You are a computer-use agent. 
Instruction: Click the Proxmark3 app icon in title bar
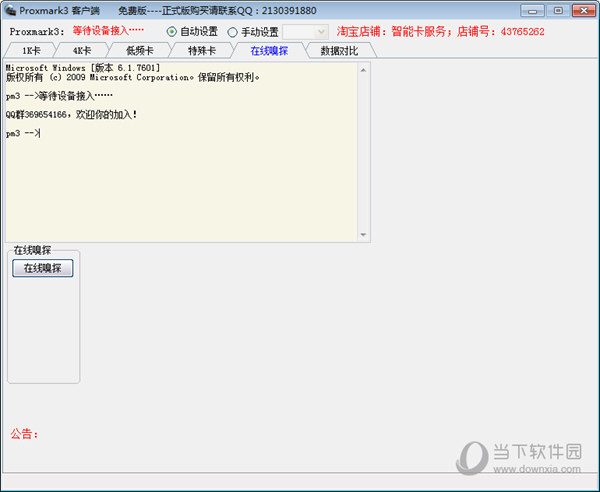(x=10, y=10)
